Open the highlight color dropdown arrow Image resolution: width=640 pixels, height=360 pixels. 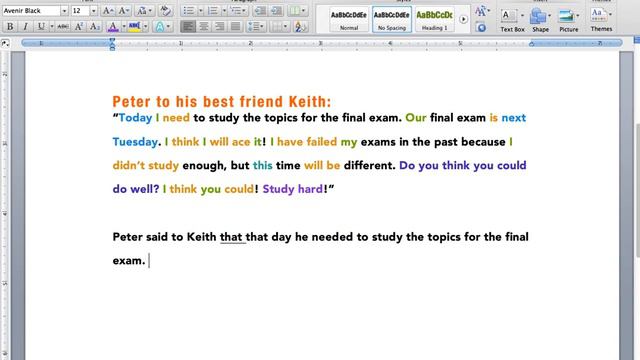145,27
